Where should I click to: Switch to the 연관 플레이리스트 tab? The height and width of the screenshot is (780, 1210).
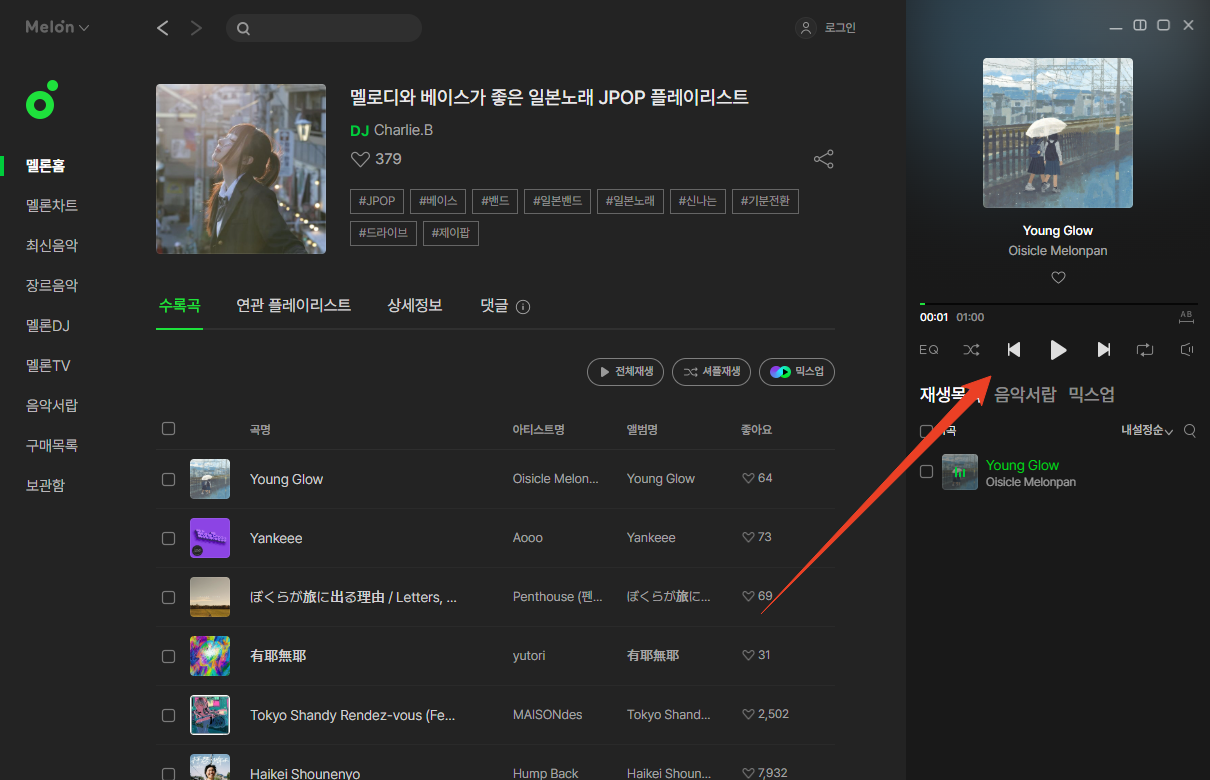(x=293, y=306)
